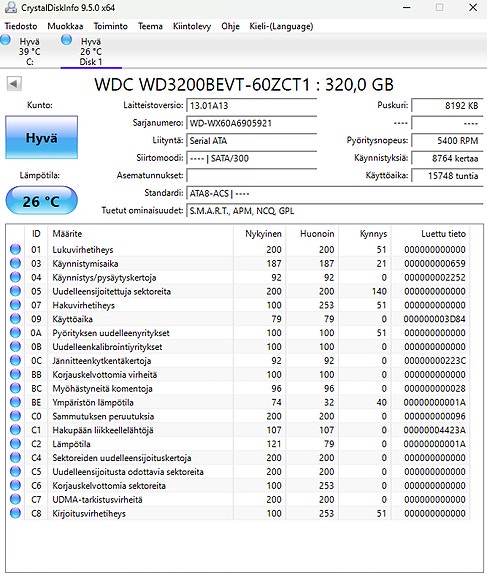Click status dot for Uudelleenkalibrointiyritykset row
This screenshot has height=575, width=487.
pos(15,347)
